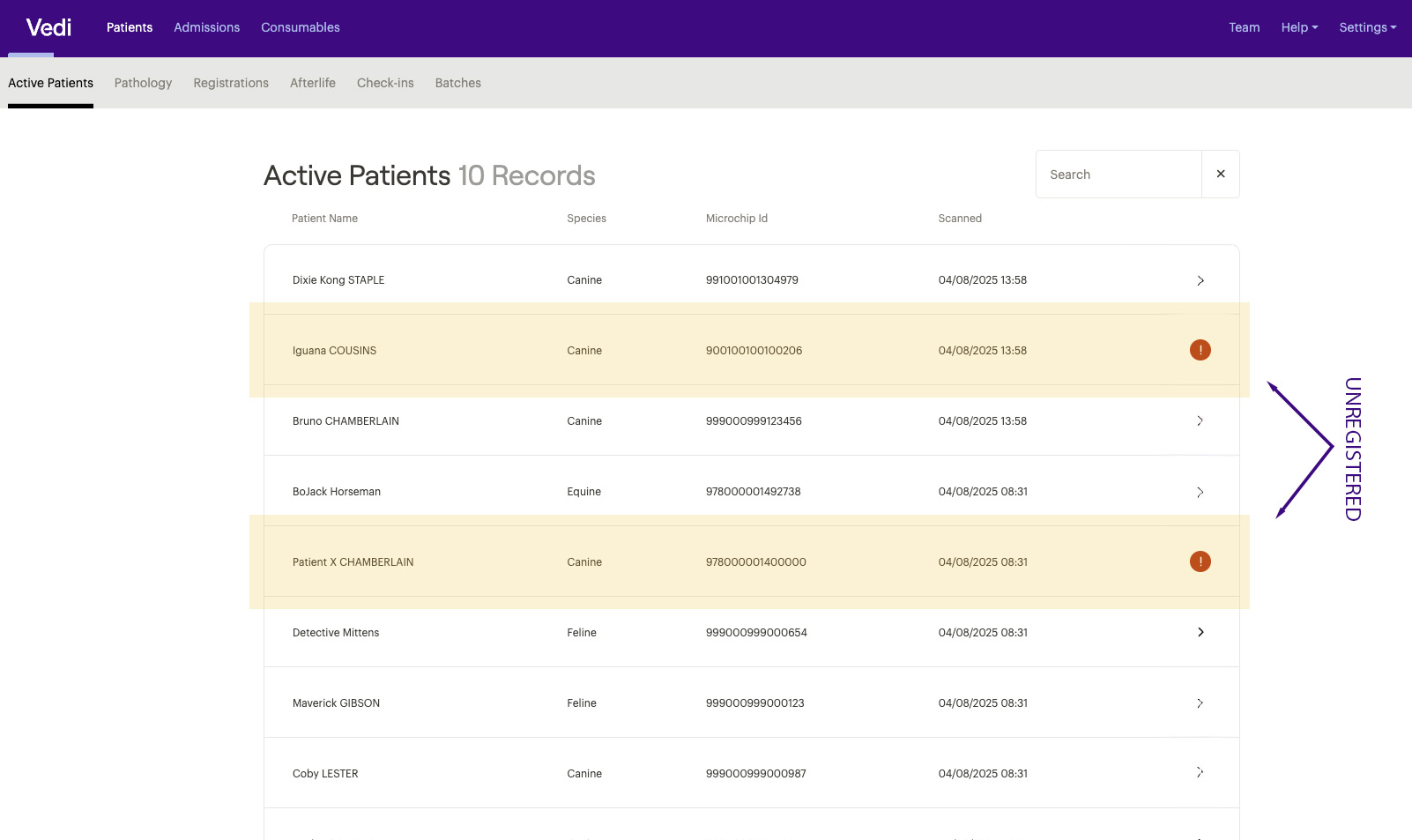Select patient name Iguana COUSINS

tap(334, 351)
